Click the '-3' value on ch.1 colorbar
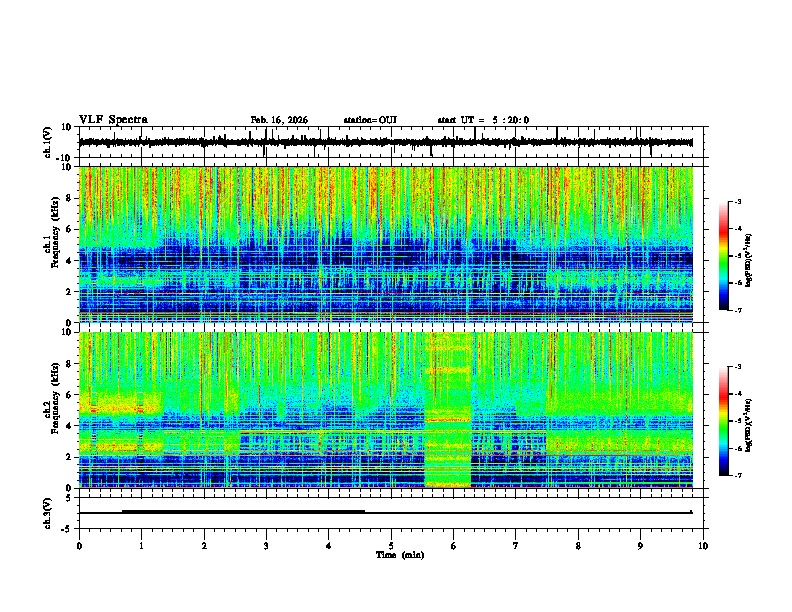Image resolution: width=792 pixels, height=612 pixels. 737,202
